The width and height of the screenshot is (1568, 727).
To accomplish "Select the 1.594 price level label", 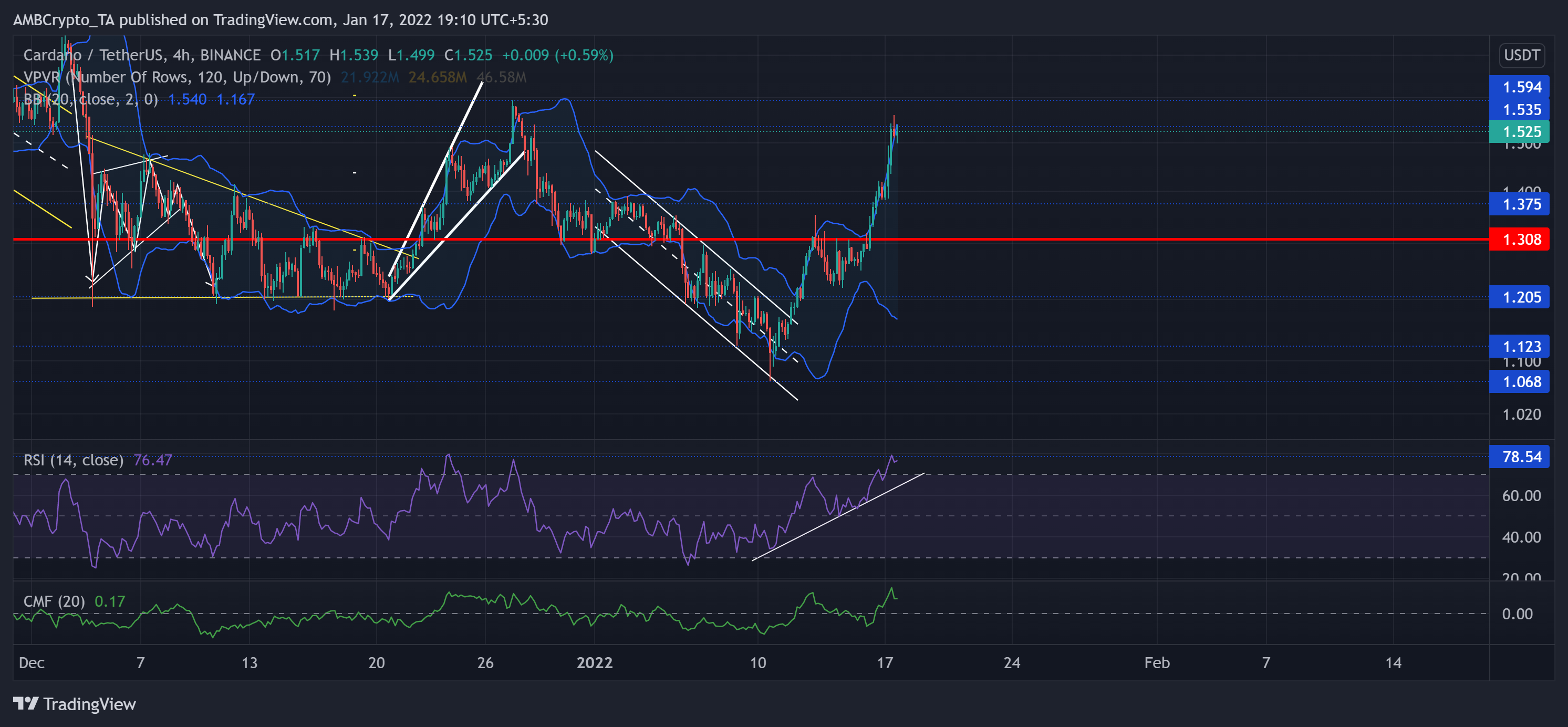I will click(1519, 87).
